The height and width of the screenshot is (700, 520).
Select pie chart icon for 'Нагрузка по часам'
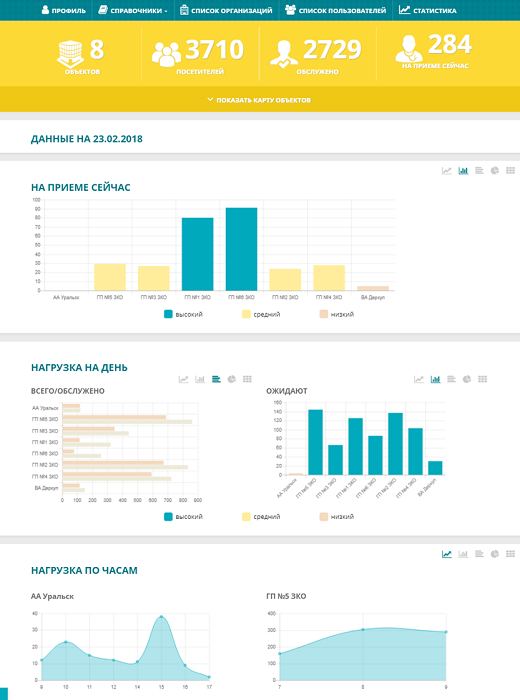click(495, 554)
